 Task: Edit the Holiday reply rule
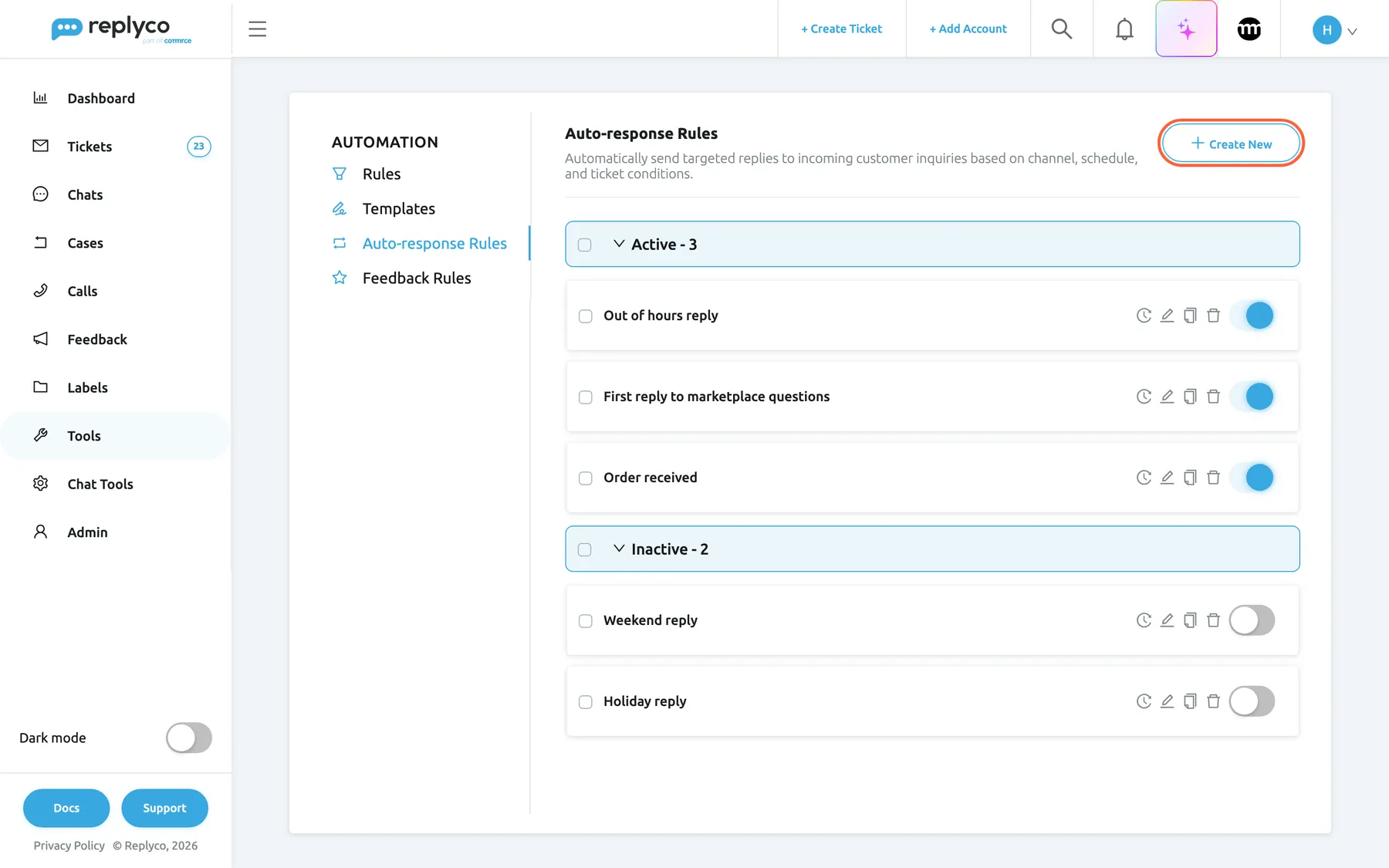click(1167, 701)
